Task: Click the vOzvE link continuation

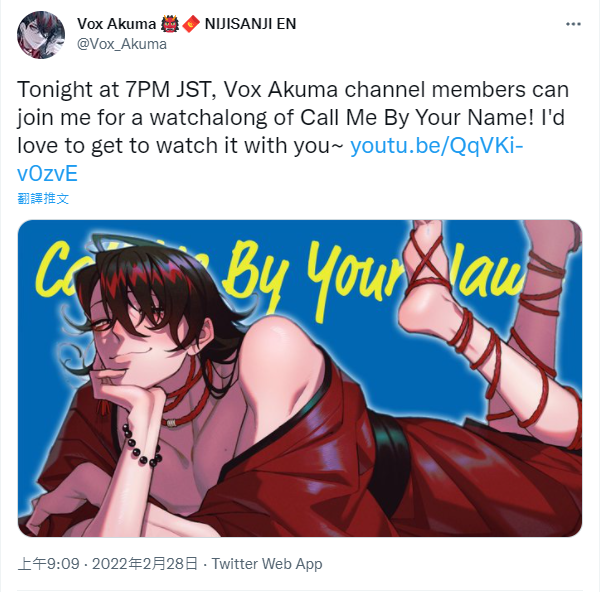Action: point(47,173)
